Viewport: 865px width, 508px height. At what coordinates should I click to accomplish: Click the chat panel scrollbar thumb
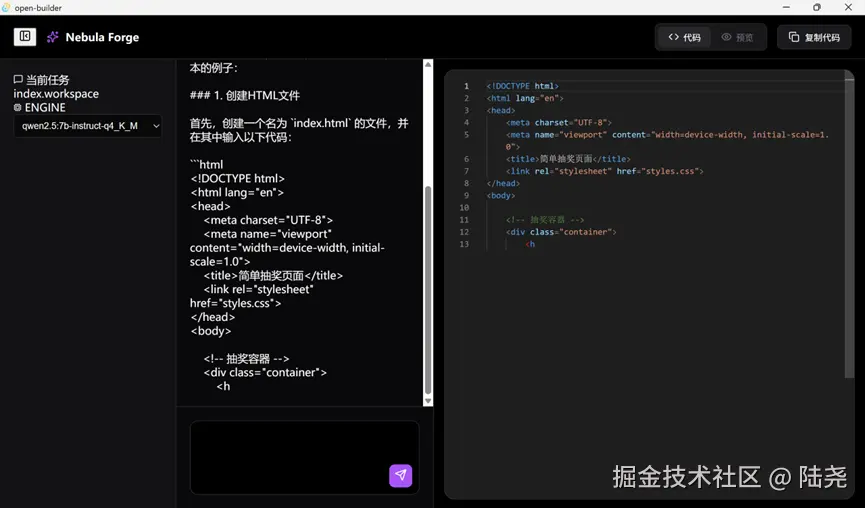428,290
